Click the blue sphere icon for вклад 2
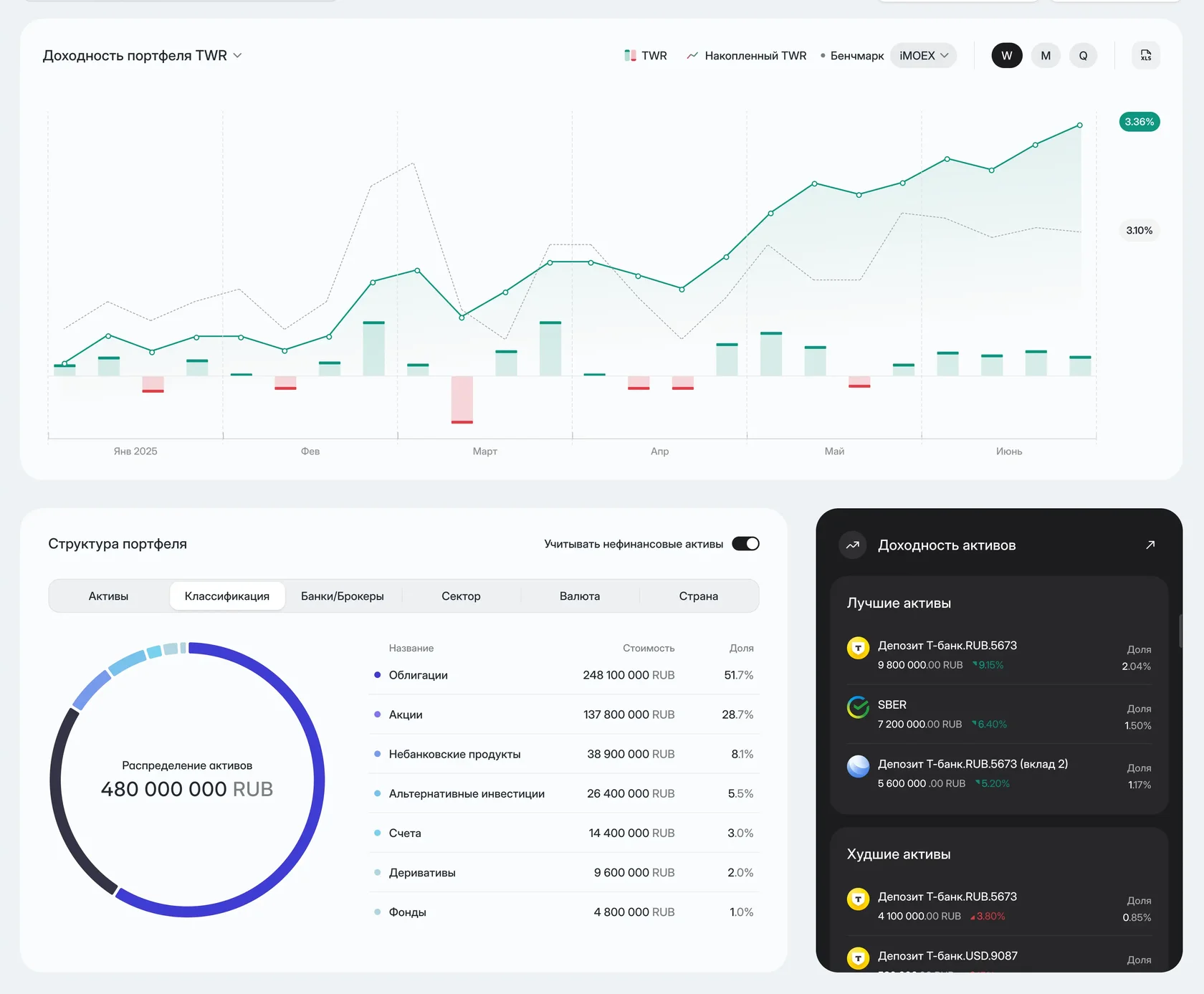 click(x=858, y=767)
